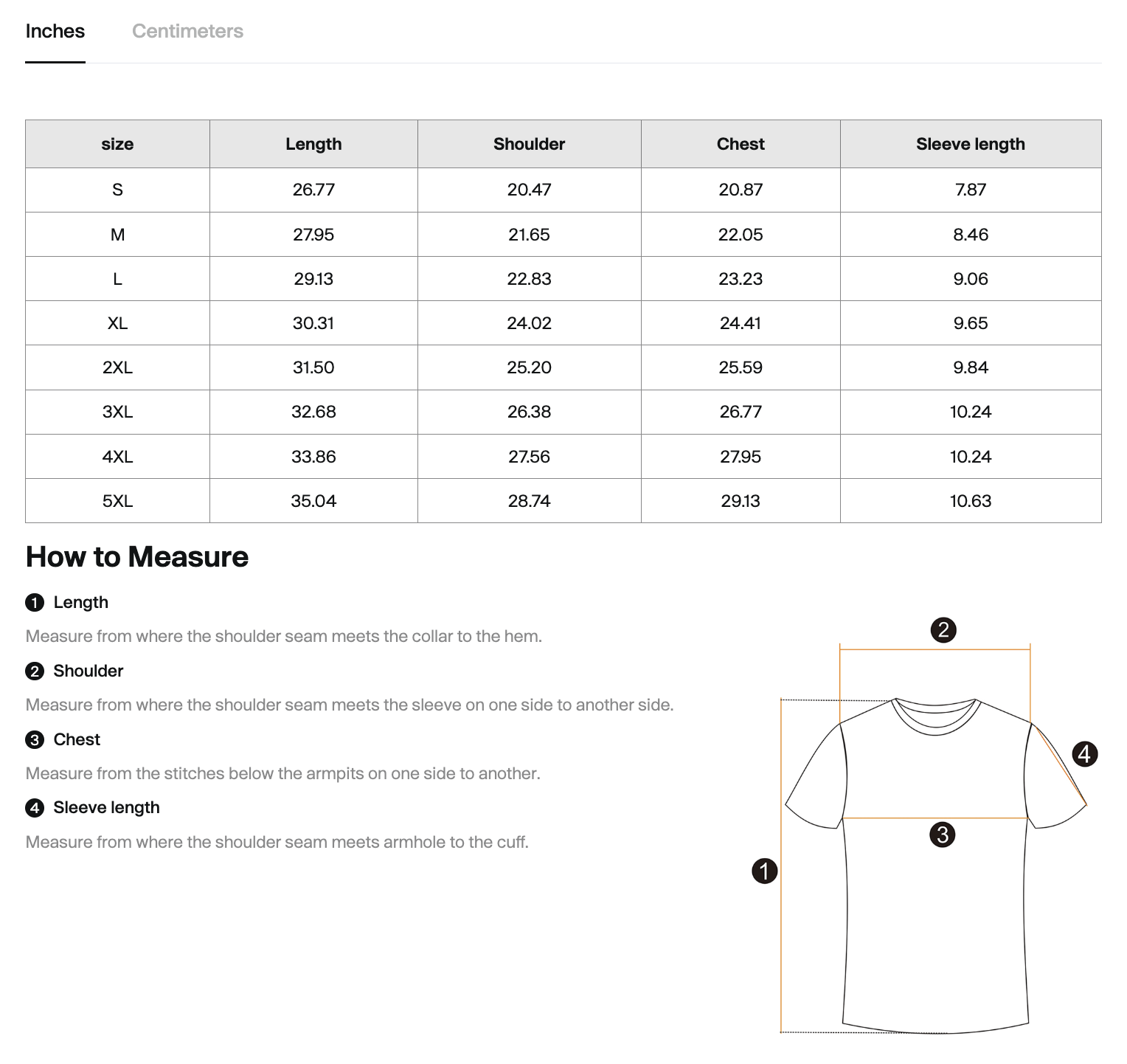Select the 5XL size row label

(x=117, y=501)
